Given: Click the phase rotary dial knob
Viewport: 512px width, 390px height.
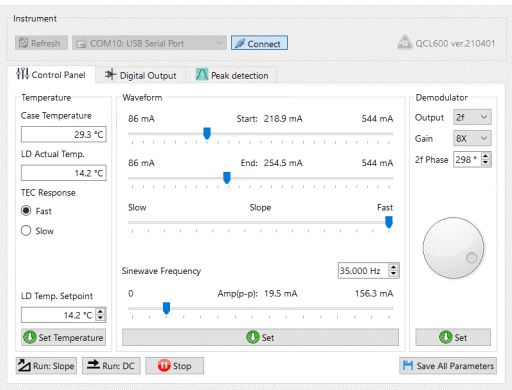Looking at the screenshot, I should click(453, 248).
